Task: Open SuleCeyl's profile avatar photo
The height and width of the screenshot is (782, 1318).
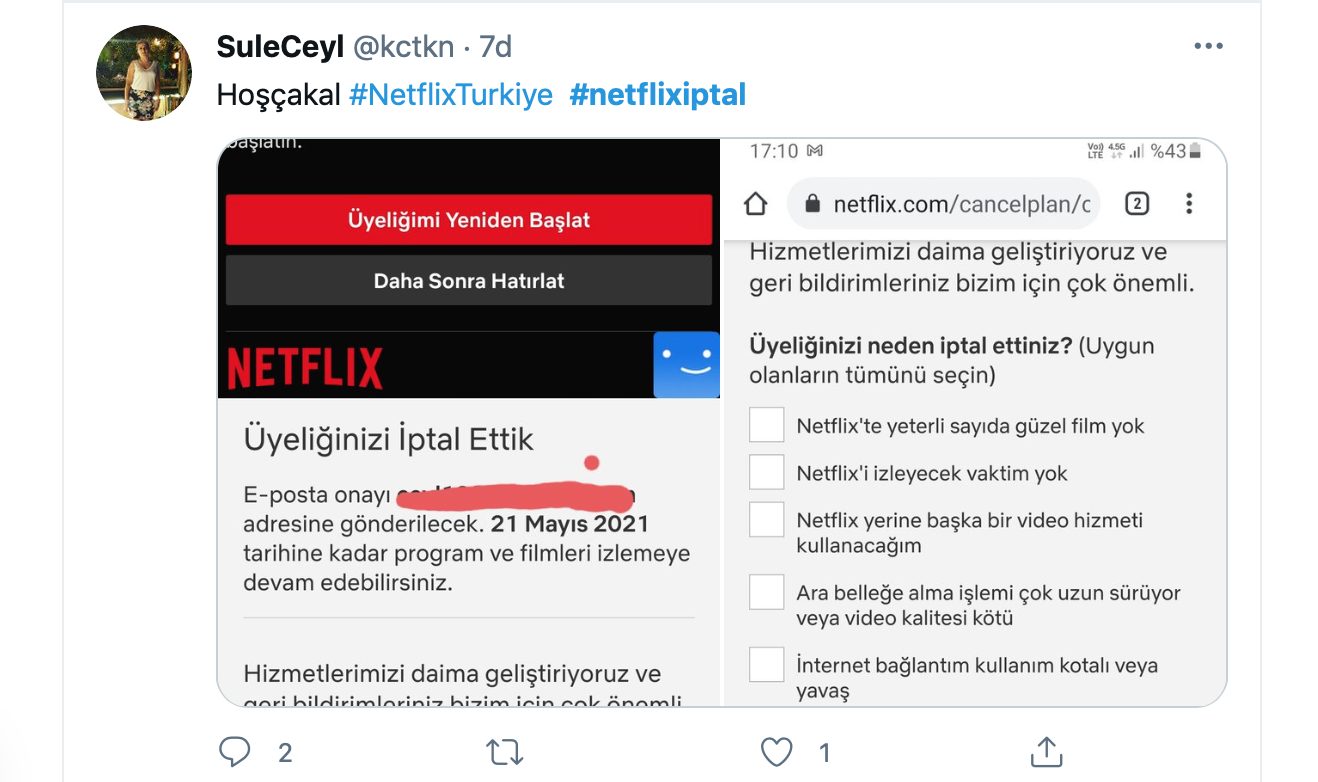Action: (144, 73)
